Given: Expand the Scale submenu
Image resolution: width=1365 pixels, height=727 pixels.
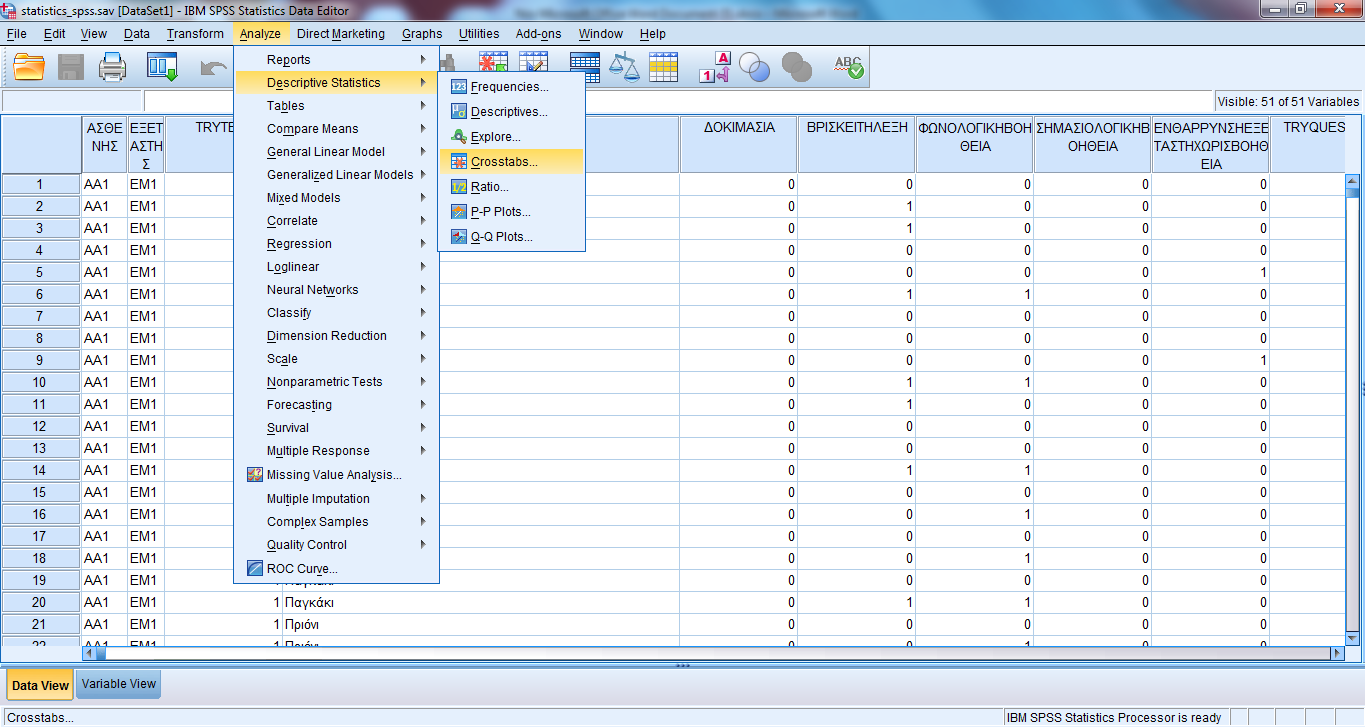Looking at the screenshot, I should pos(336,359).
